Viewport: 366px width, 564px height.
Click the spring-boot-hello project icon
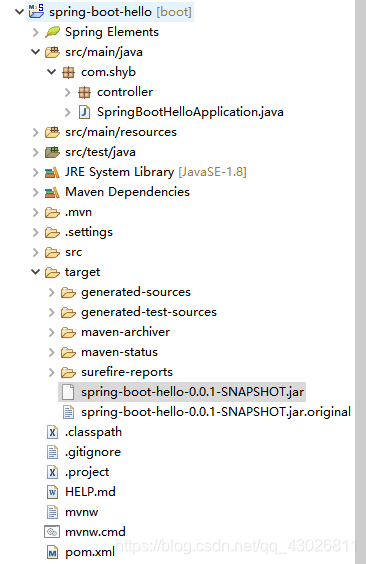point(36,11)
